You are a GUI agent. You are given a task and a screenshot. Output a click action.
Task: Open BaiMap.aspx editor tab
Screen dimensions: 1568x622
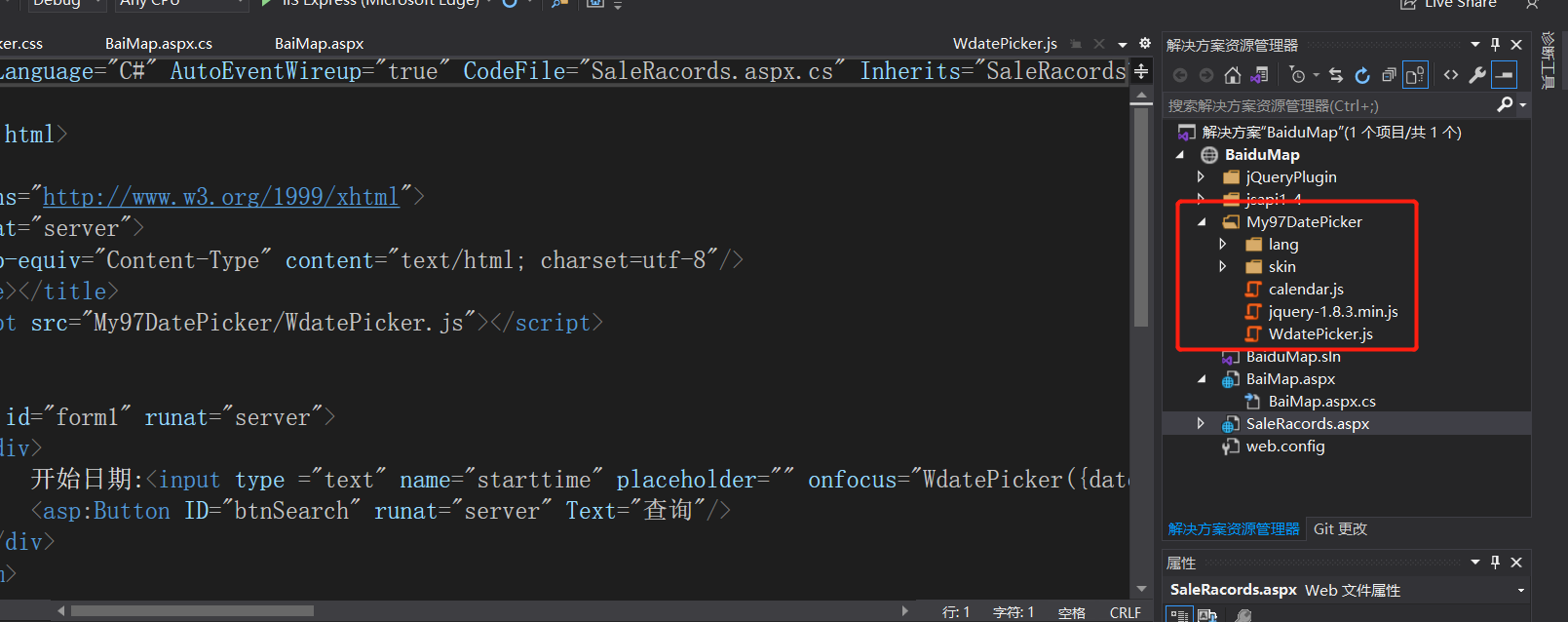pos(319,43)
